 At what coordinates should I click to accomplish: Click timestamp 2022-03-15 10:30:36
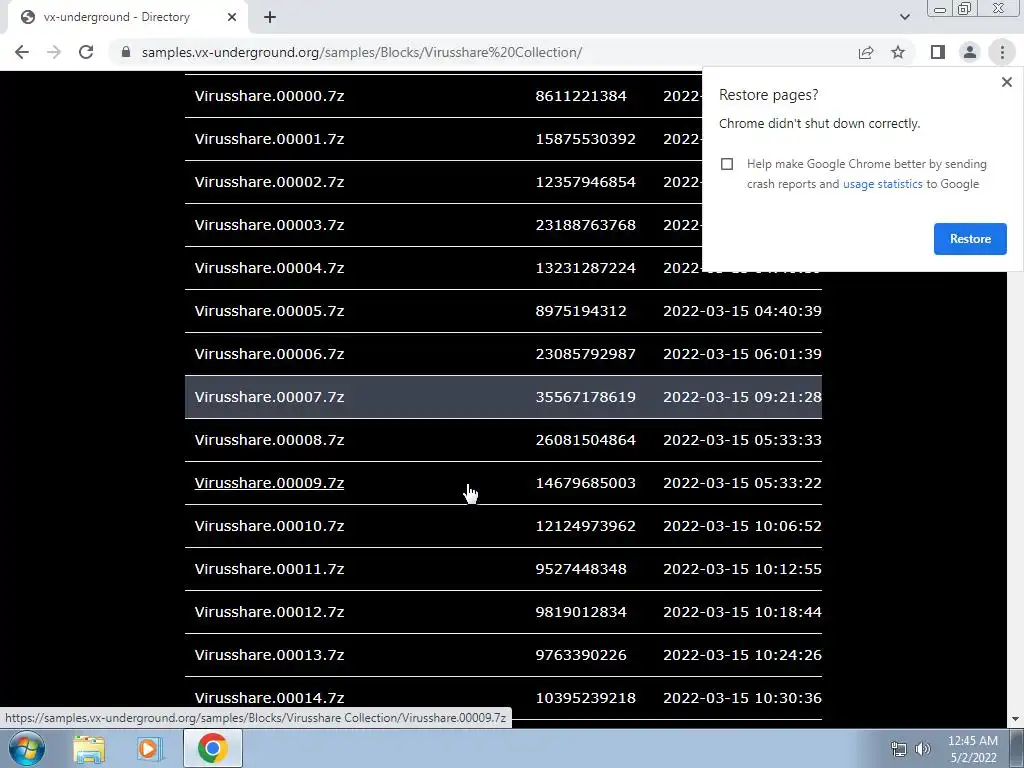coord(742,698)
